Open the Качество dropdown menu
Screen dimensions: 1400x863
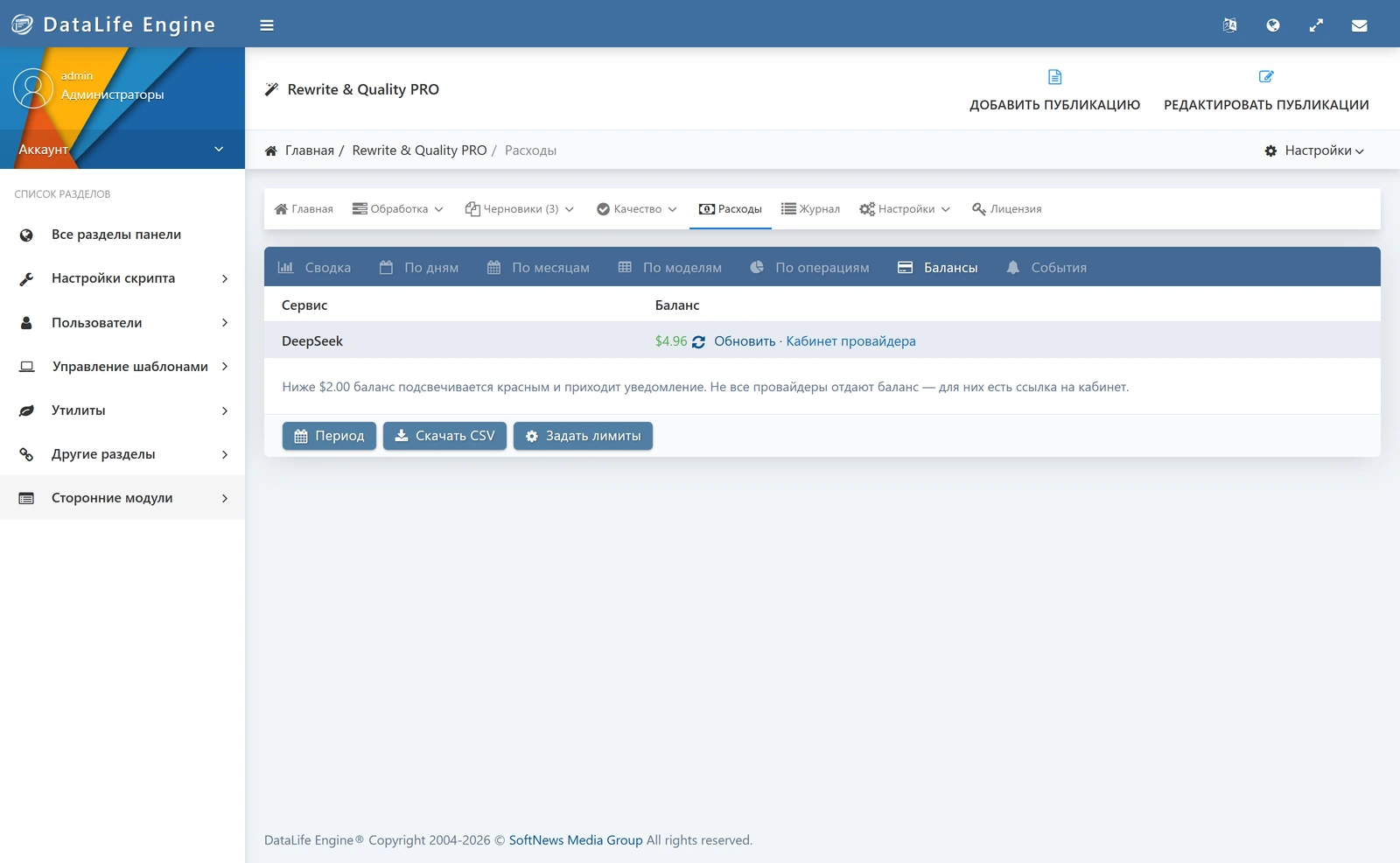pos(637,209)
